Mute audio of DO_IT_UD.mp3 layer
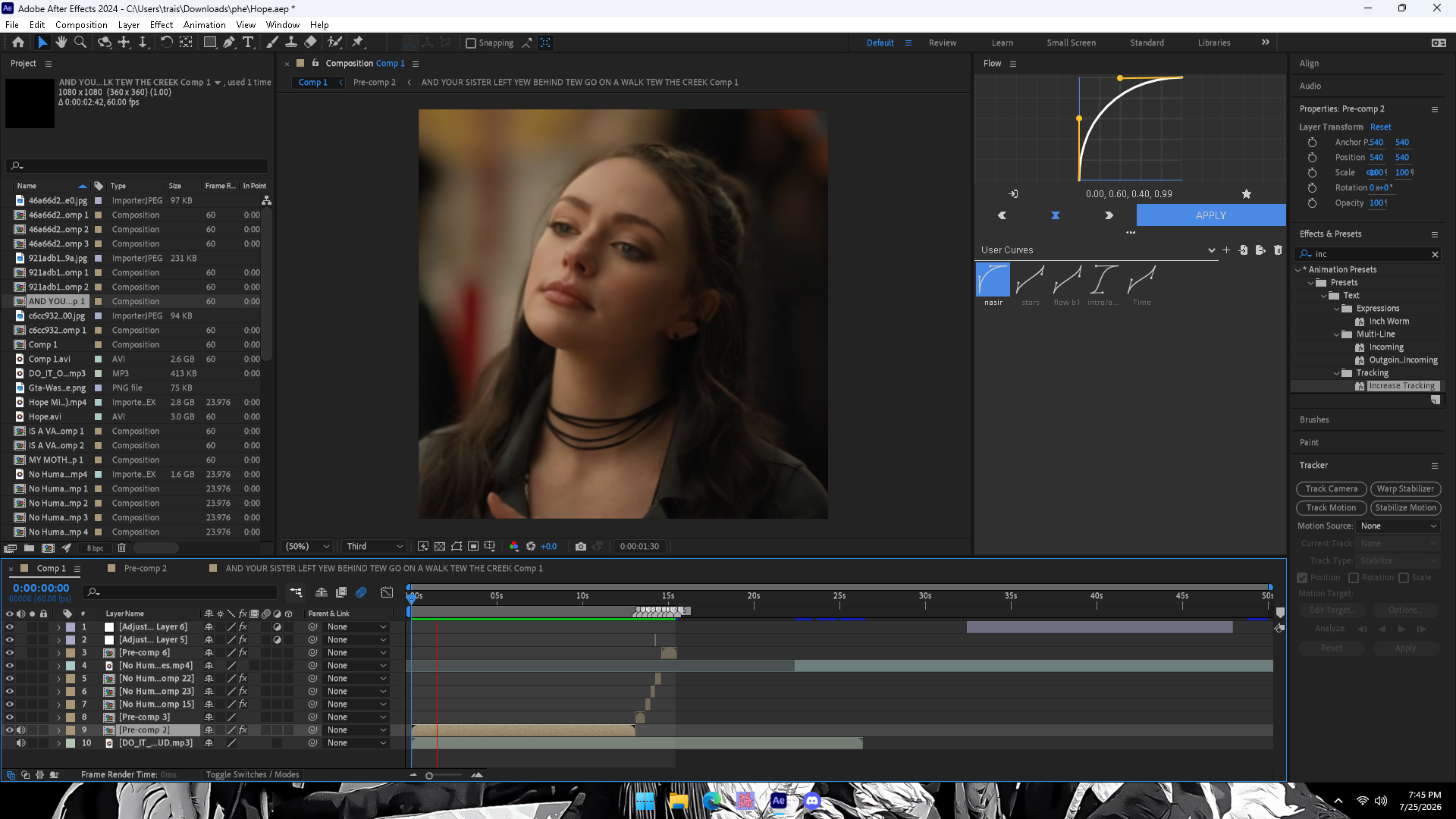This screenshot has height=819, width=1456. click(21, 743)
